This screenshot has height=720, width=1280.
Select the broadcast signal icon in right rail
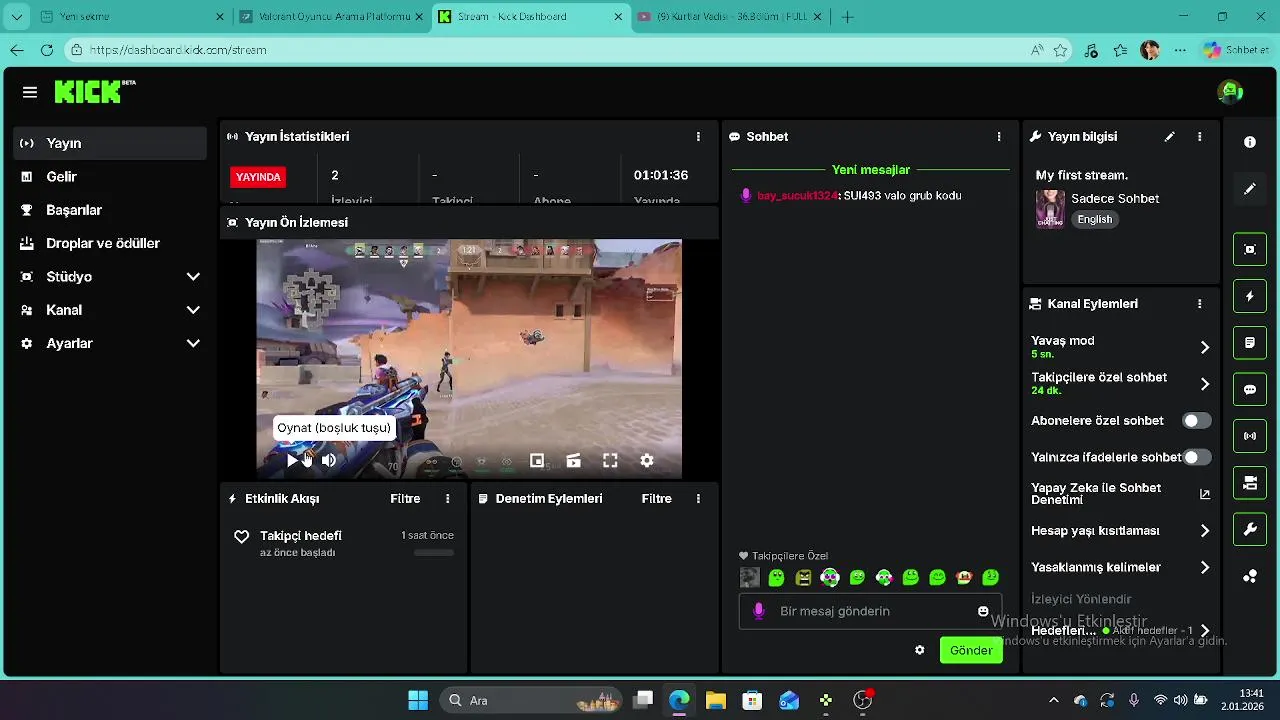1250,436
